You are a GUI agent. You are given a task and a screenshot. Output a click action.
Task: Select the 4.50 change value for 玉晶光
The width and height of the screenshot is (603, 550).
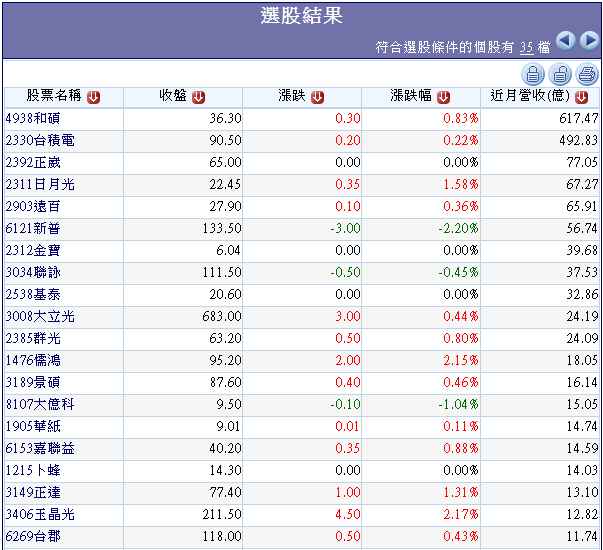[348, 514]
